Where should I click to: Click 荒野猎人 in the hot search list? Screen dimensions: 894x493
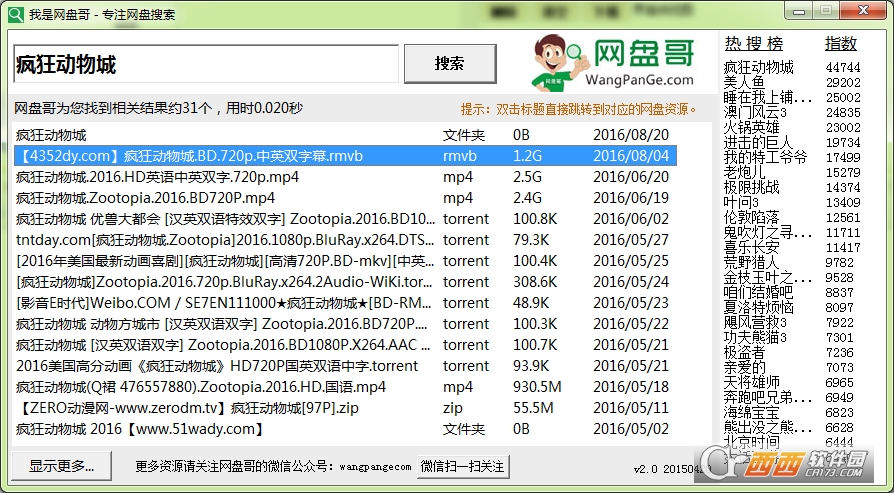(751, 262)
